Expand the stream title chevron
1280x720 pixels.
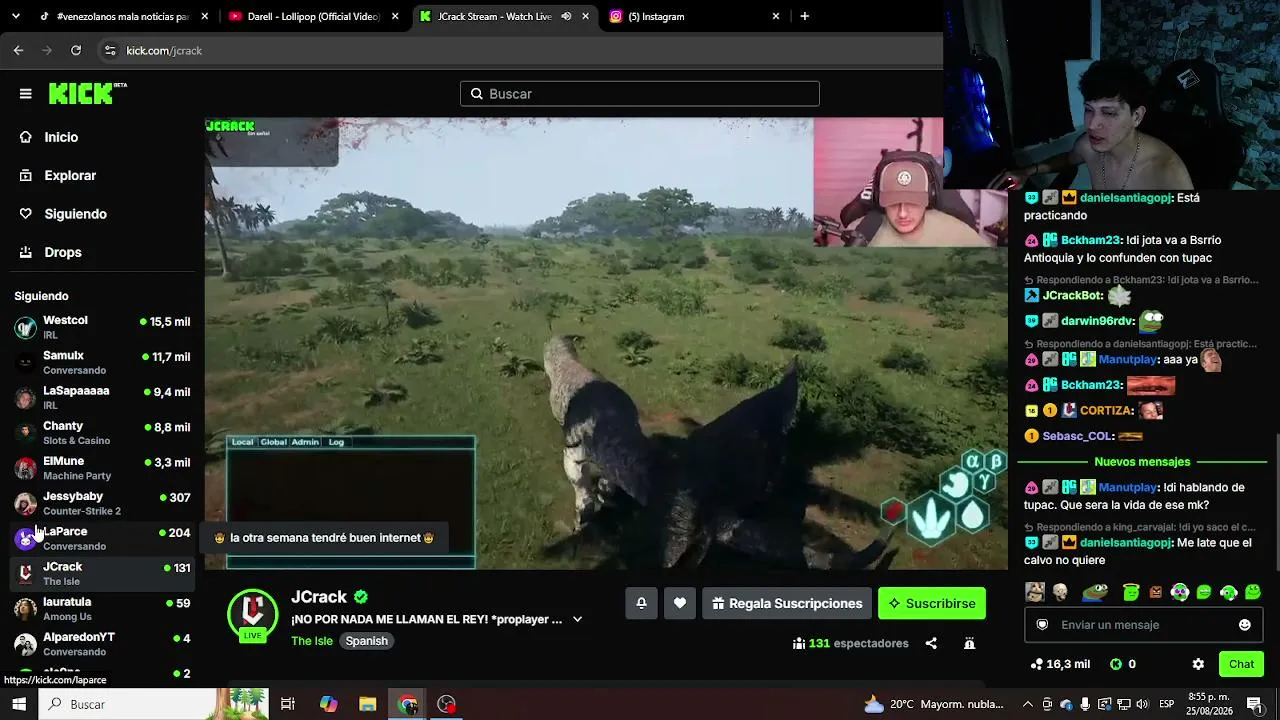(x=577, y=619)
